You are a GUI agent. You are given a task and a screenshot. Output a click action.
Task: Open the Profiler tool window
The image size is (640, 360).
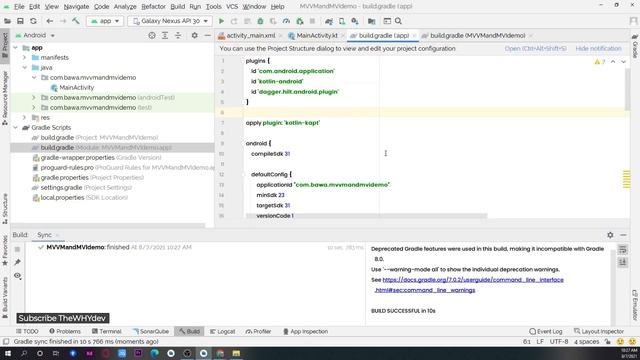tap(258, 331)
